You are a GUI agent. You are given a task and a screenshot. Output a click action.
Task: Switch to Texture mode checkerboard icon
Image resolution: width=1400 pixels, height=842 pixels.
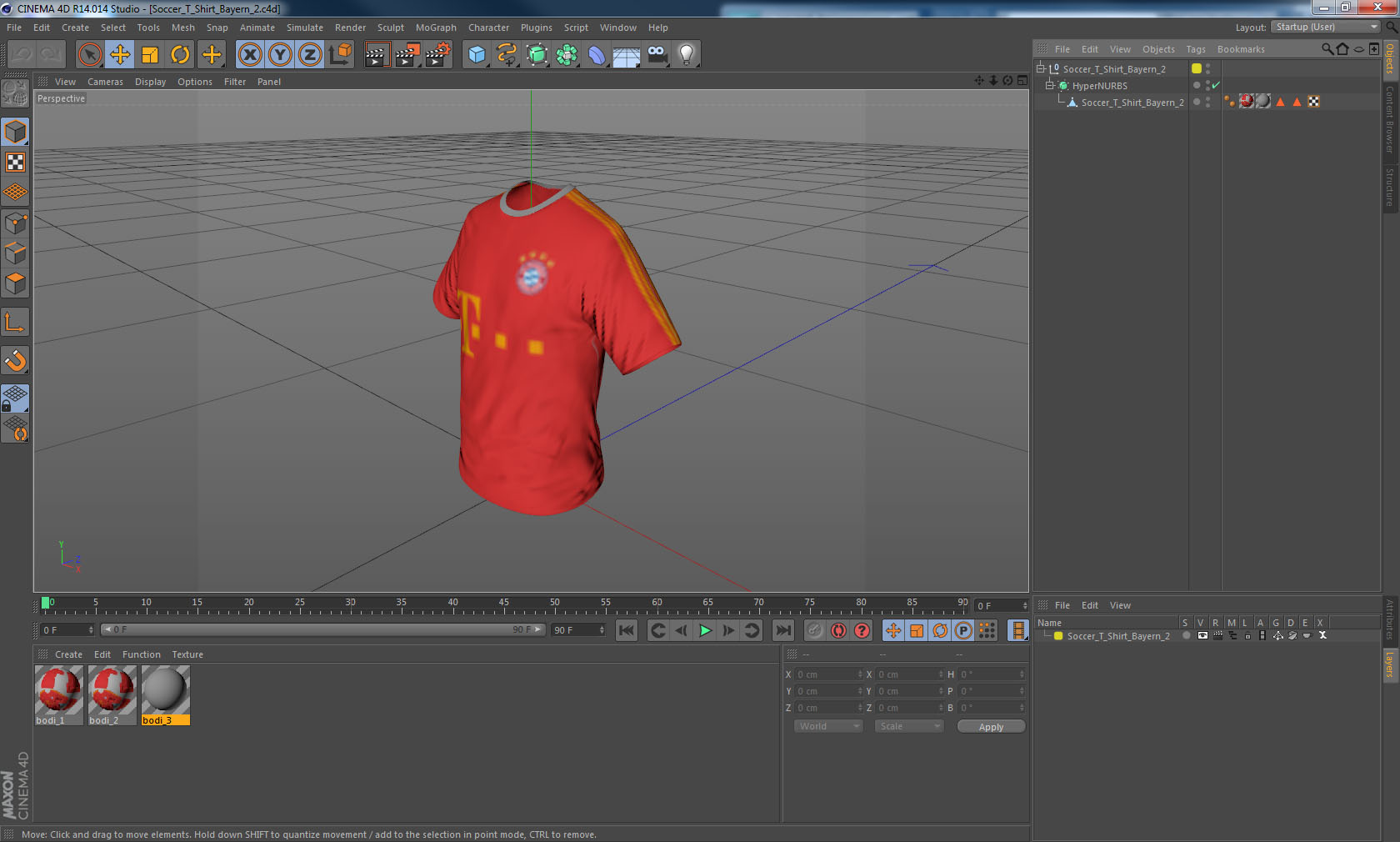[15, 162]
